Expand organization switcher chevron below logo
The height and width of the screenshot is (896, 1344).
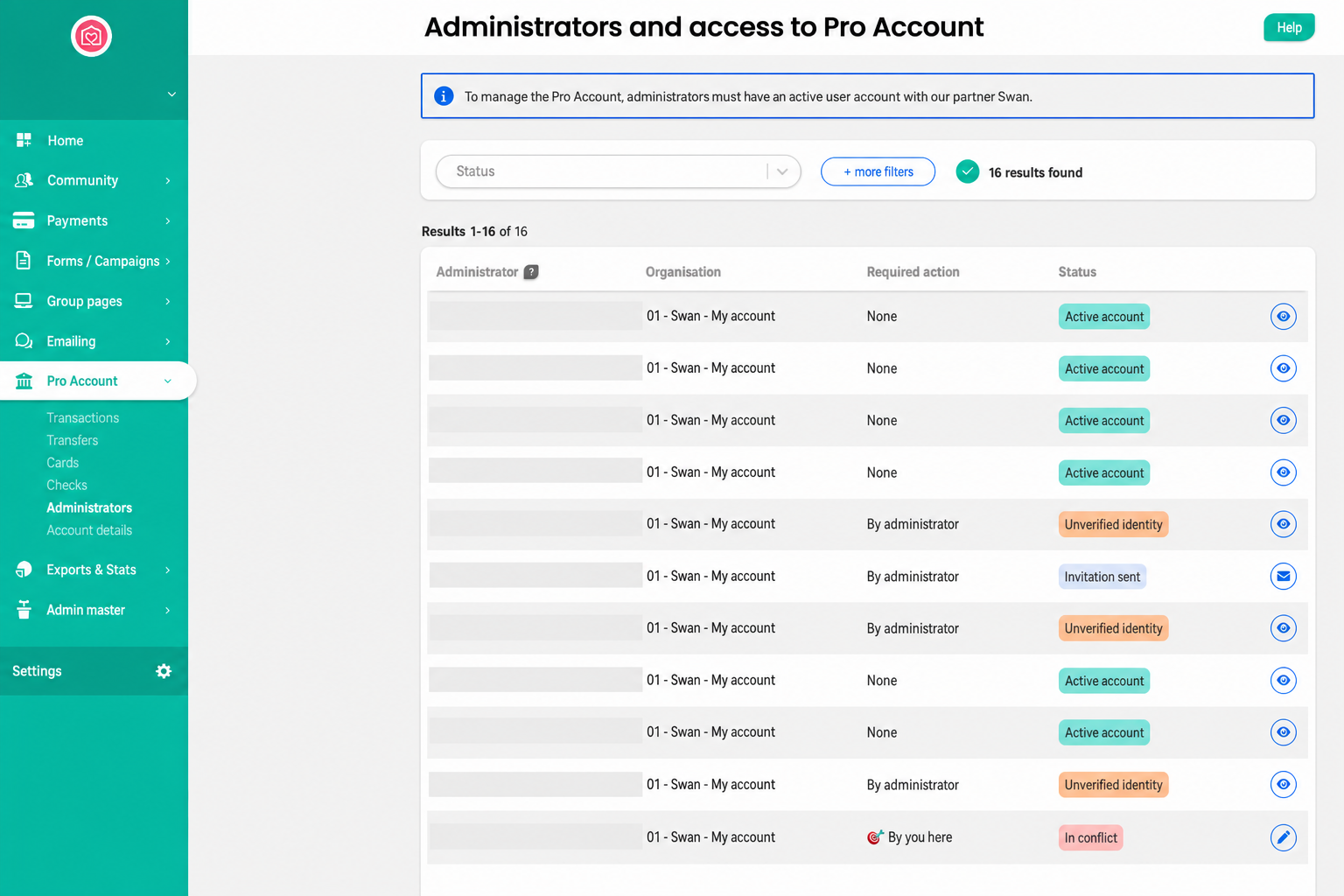171,94
